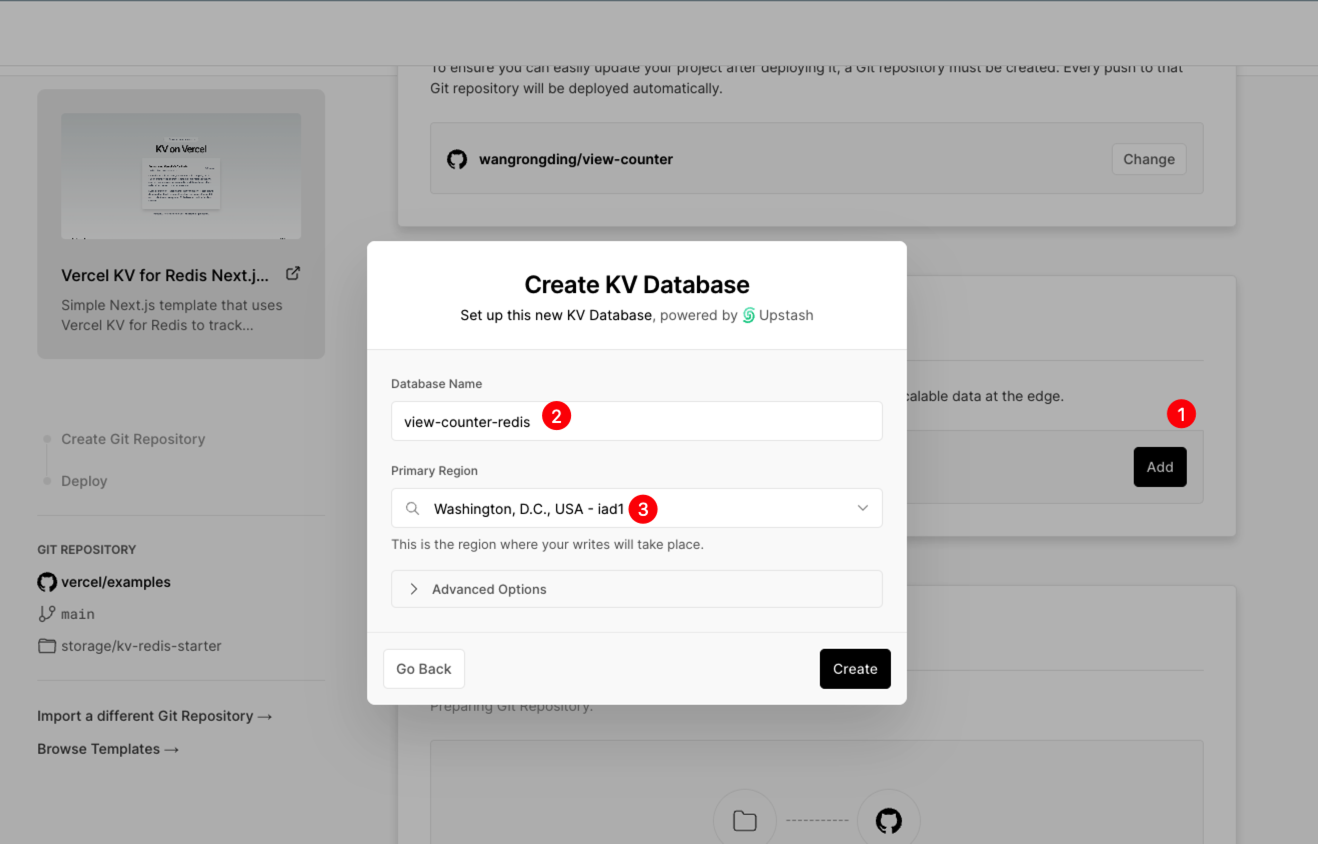Viewport: 1318px width, 844px height.
Task: Select the Deploy step
Action: (84, 481)
